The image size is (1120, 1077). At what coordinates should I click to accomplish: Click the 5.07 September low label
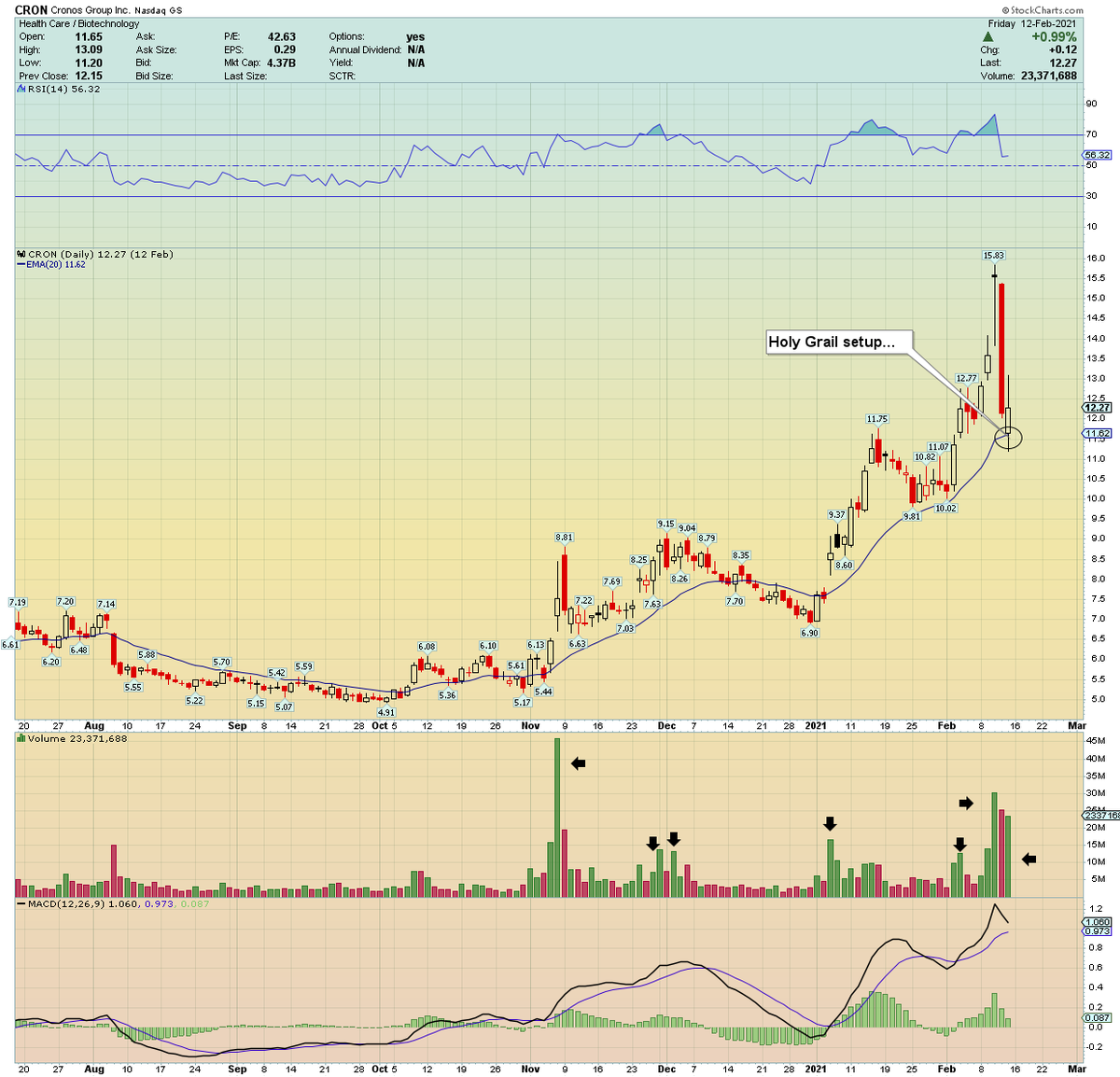(284, 706)
